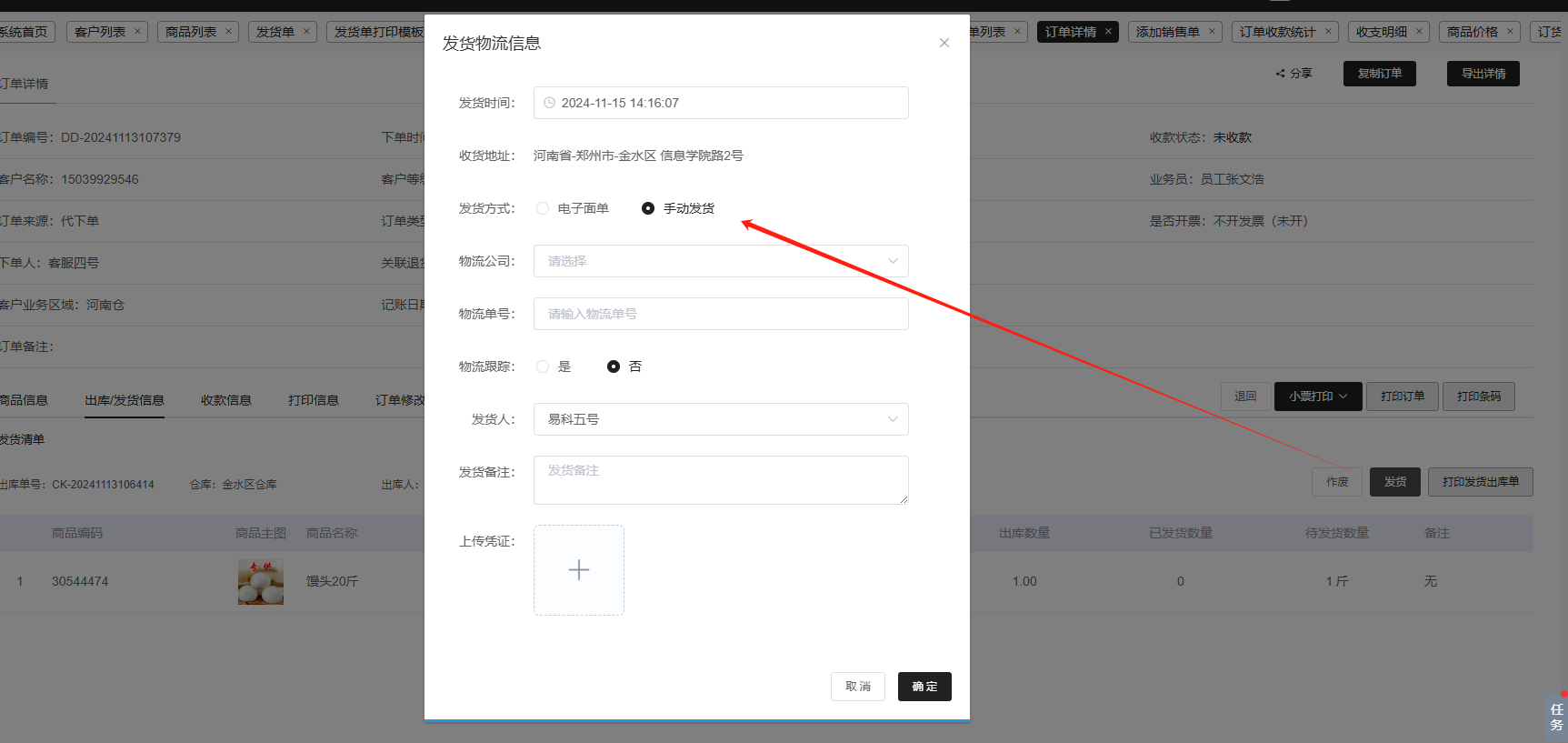1568x743 pixels.
Task: Enable 物流跟踪 by choosing 是
Action: pos(543,366)
